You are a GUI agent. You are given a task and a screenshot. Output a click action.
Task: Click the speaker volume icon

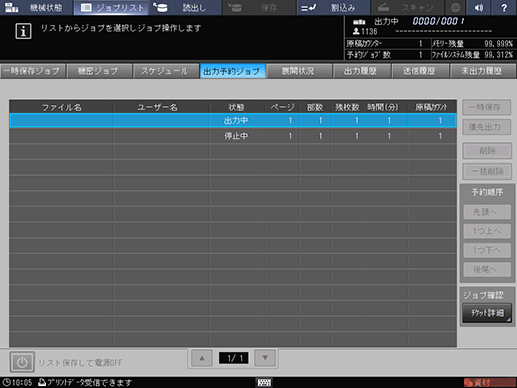[x=479, y=7]
